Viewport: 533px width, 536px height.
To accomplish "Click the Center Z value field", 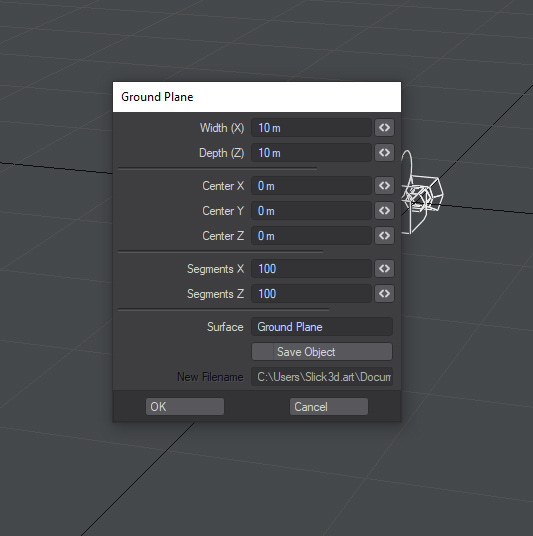I will click(311, 236).
